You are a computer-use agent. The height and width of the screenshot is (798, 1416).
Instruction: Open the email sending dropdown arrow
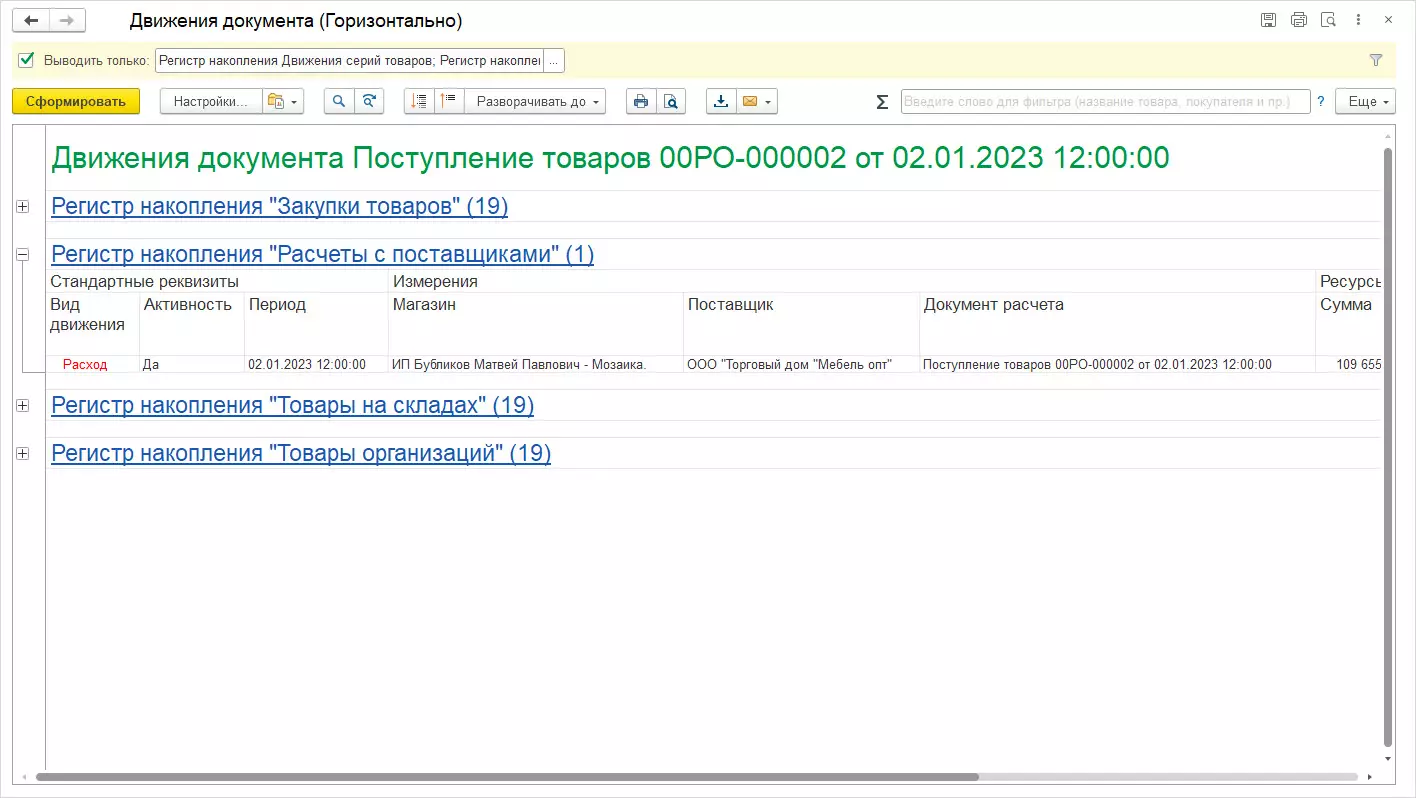pos(768,101)
